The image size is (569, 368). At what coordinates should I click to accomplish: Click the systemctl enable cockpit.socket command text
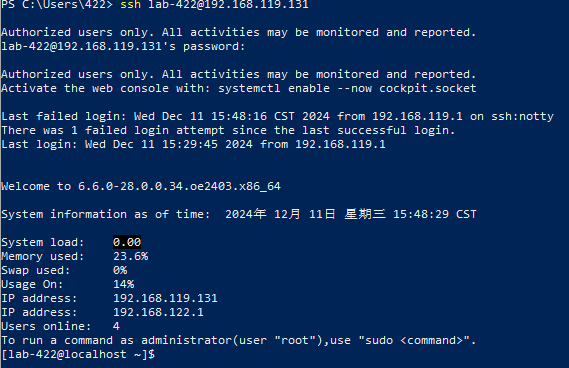(x=347, y=88)
